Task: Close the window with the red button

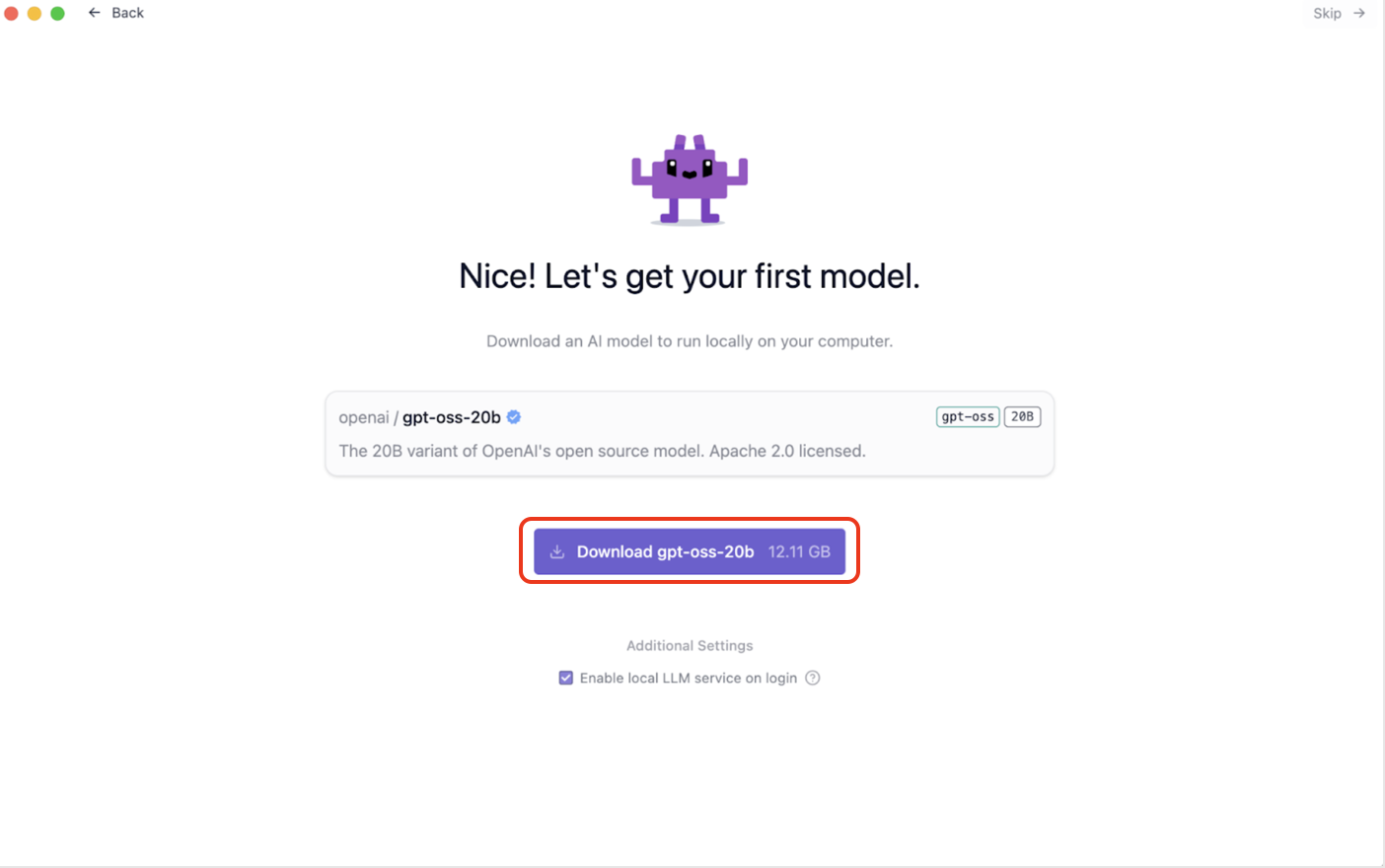Action: coord(12,13)
